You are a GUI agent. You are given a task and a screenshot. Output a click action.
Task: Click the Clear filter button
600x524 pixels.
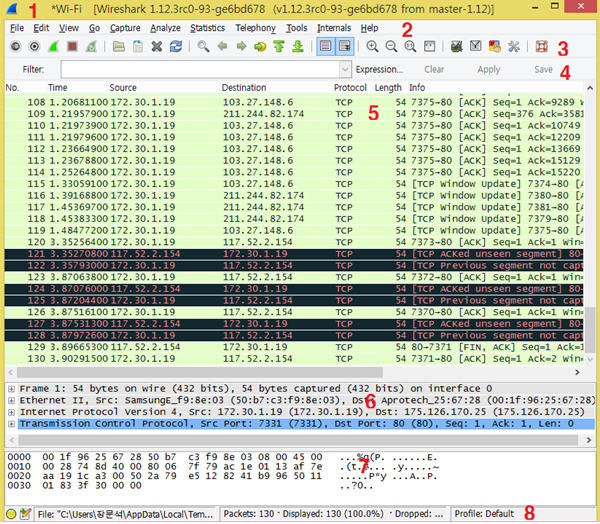pyautogui.click(x=434, y=70)
